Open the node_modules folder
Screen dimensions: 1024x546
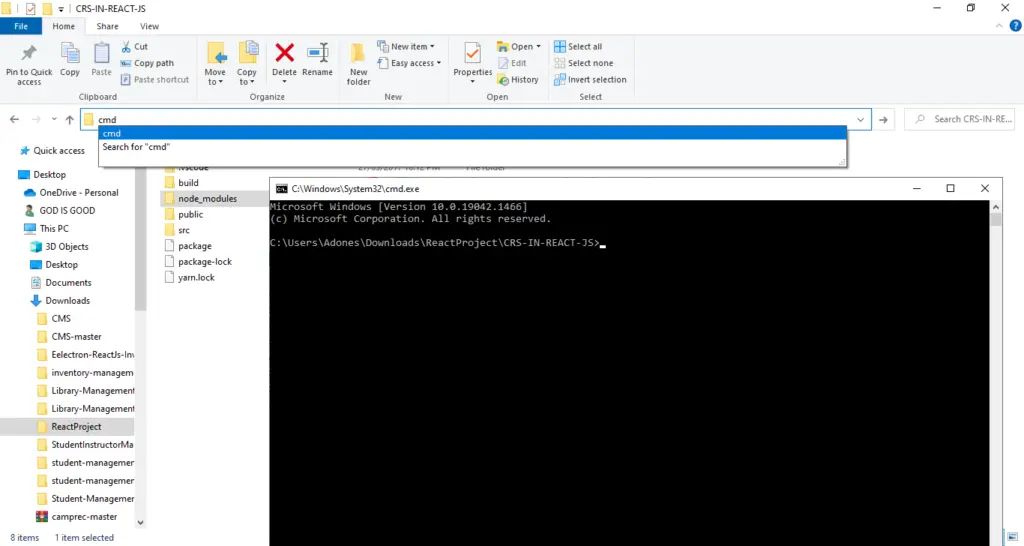(x=207, y=199)
